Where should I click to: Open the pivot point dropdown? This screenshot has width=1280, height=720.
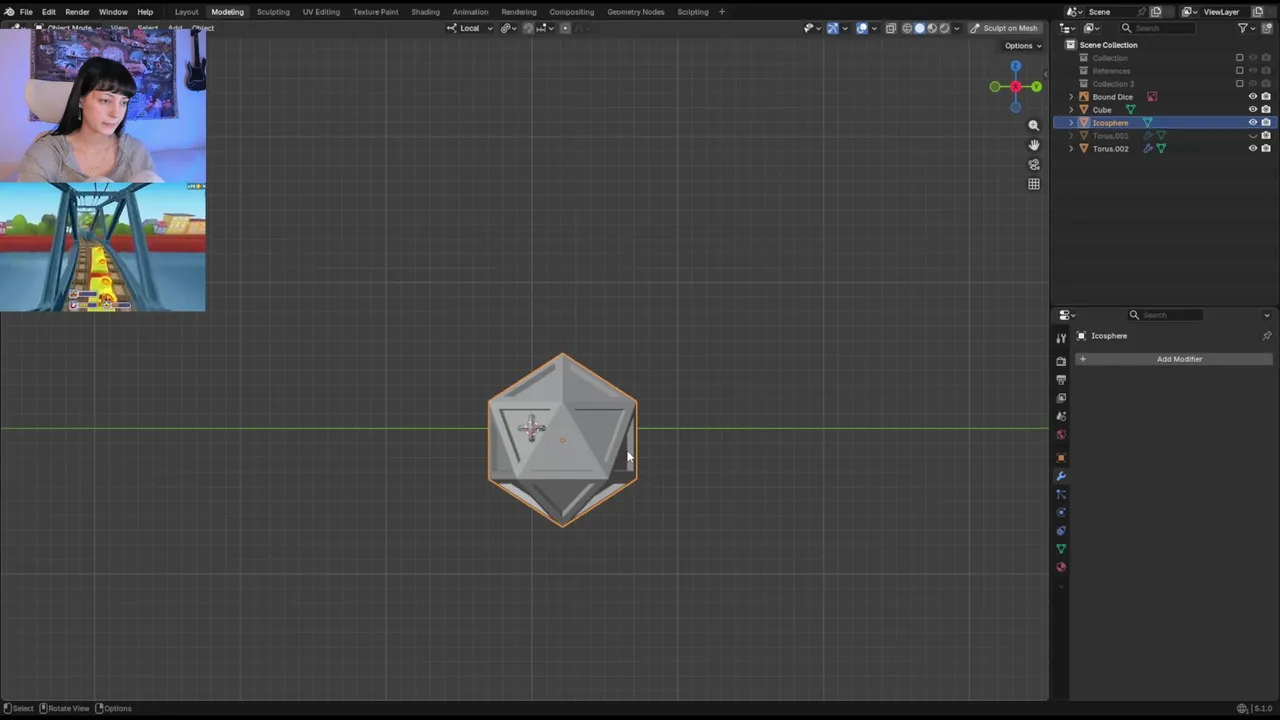click(508, 28)
